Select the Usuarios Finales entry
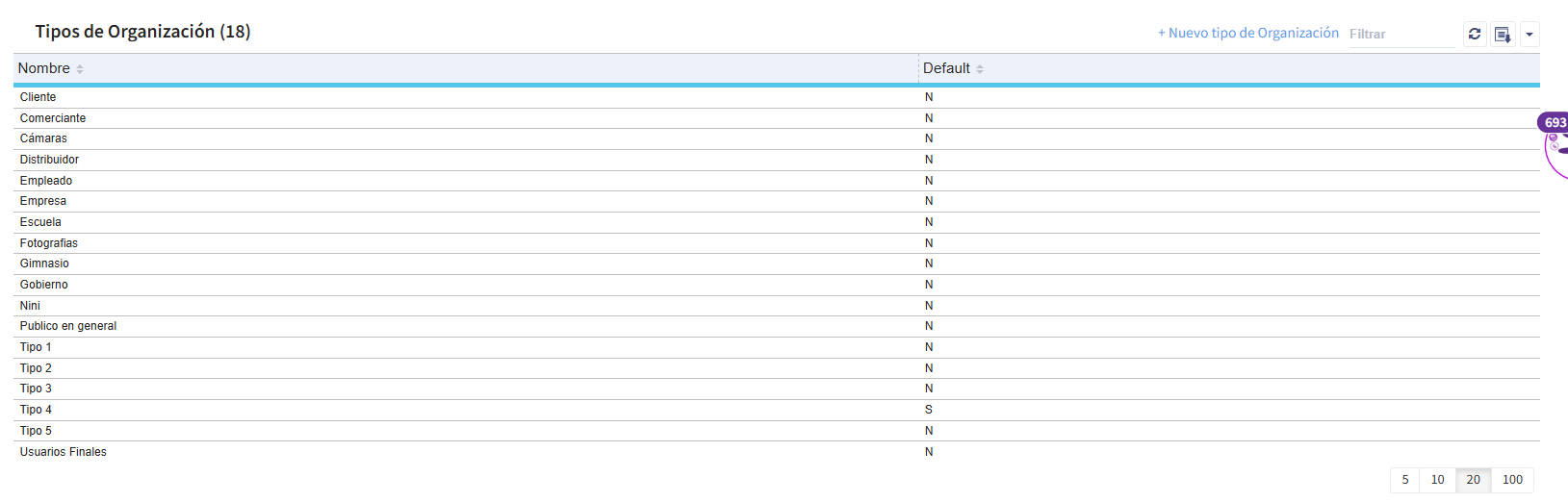 (64, 452)
